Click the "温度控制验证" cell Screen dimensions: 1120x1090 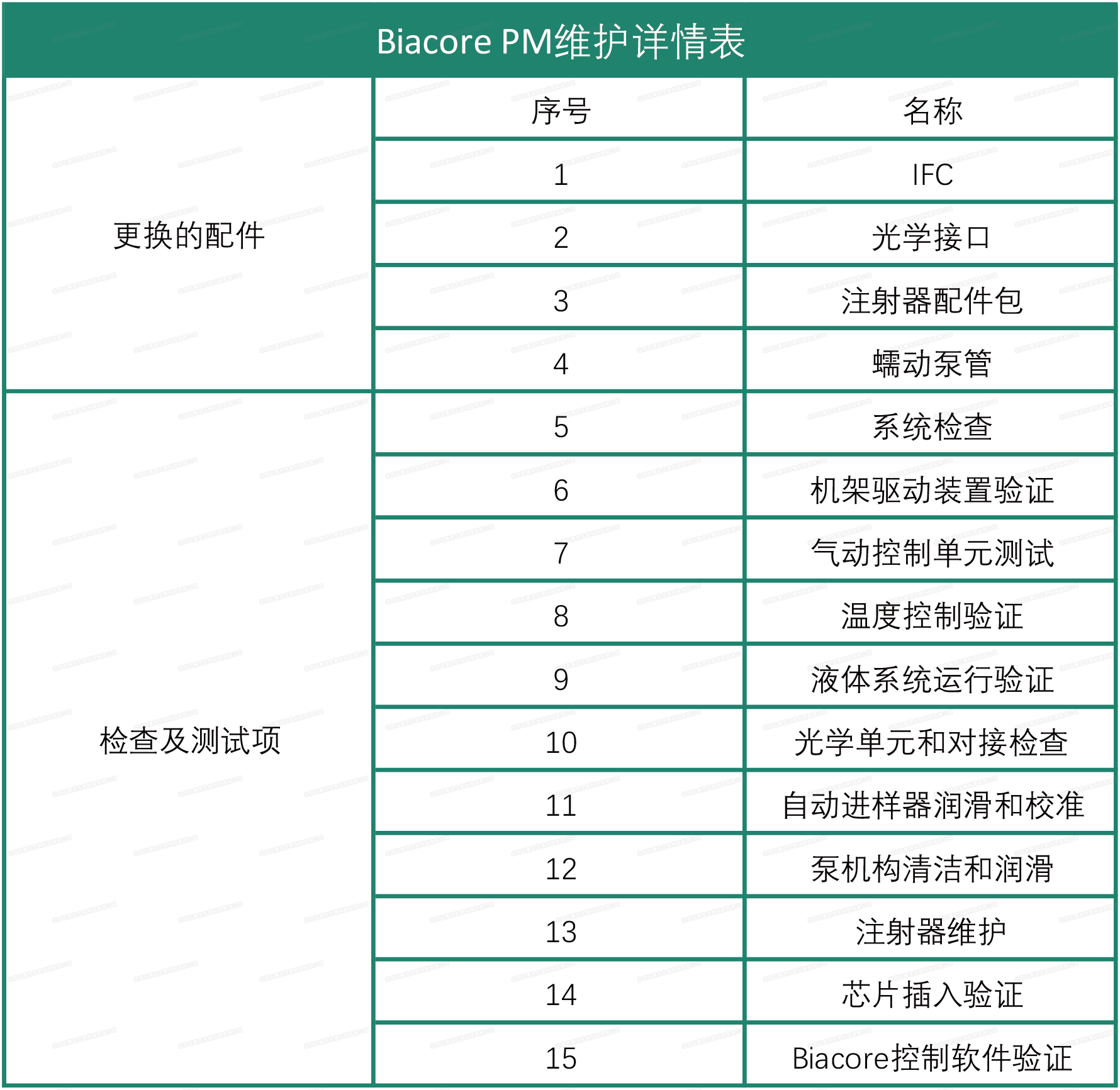[931, 613]
